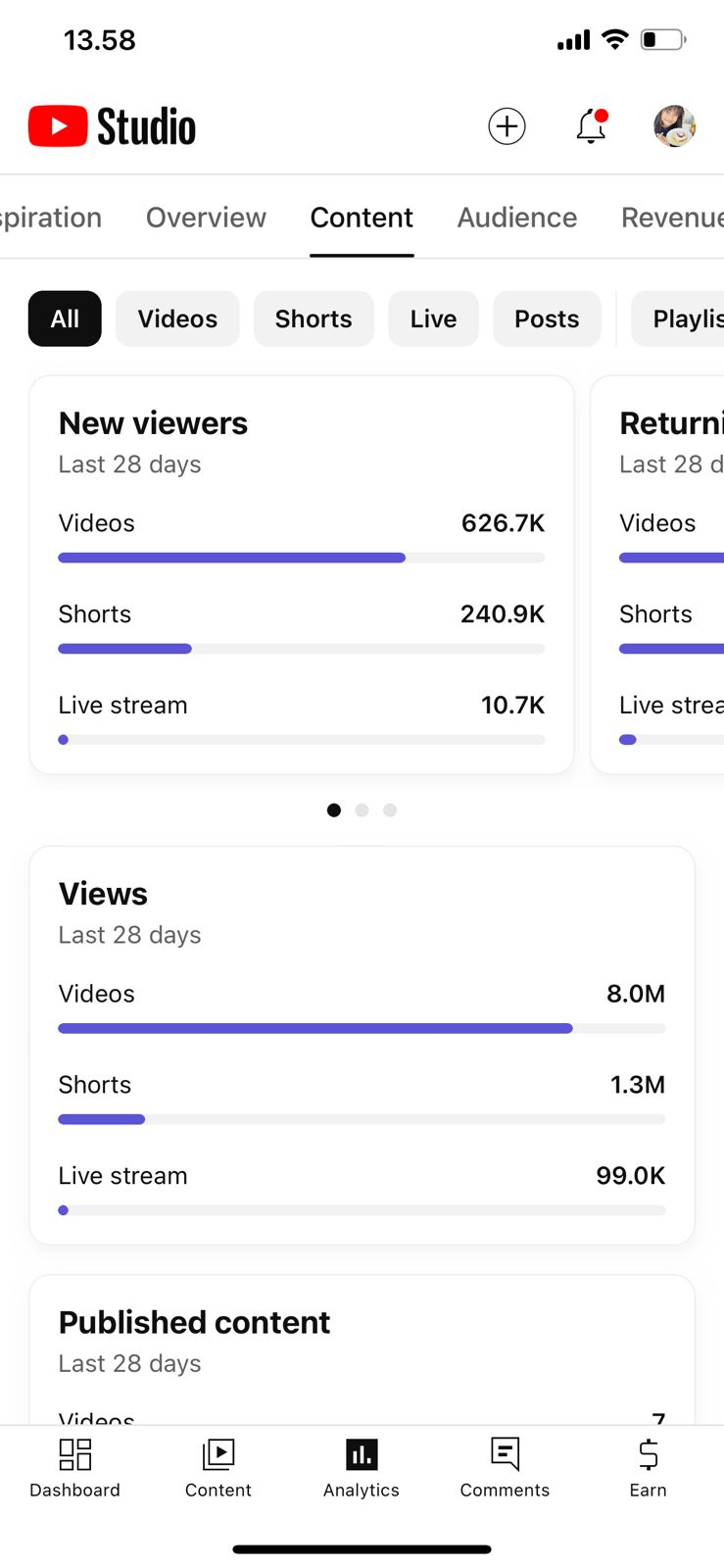Image resolution: width=724 pixels, height=1568 pixels.
Task: Select the Analytics bottom nav icon
Action: coord(362,1467)
